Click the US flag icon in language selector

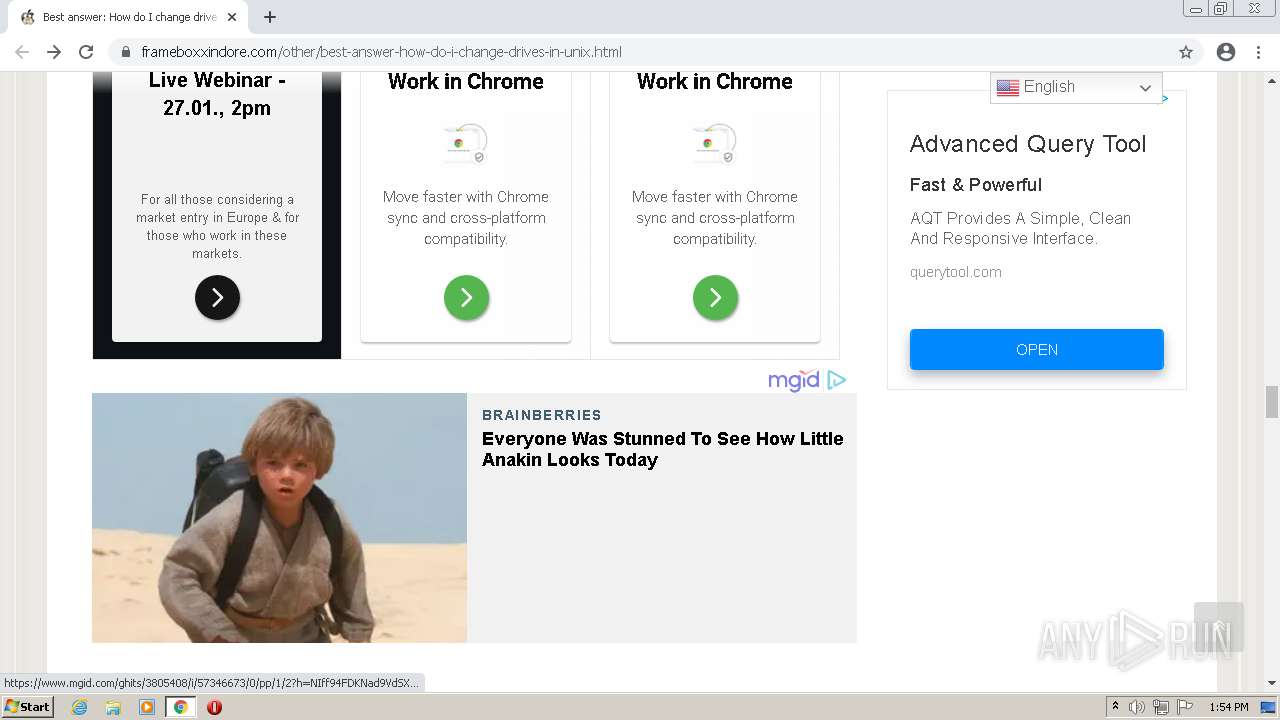coord(1008,87)
